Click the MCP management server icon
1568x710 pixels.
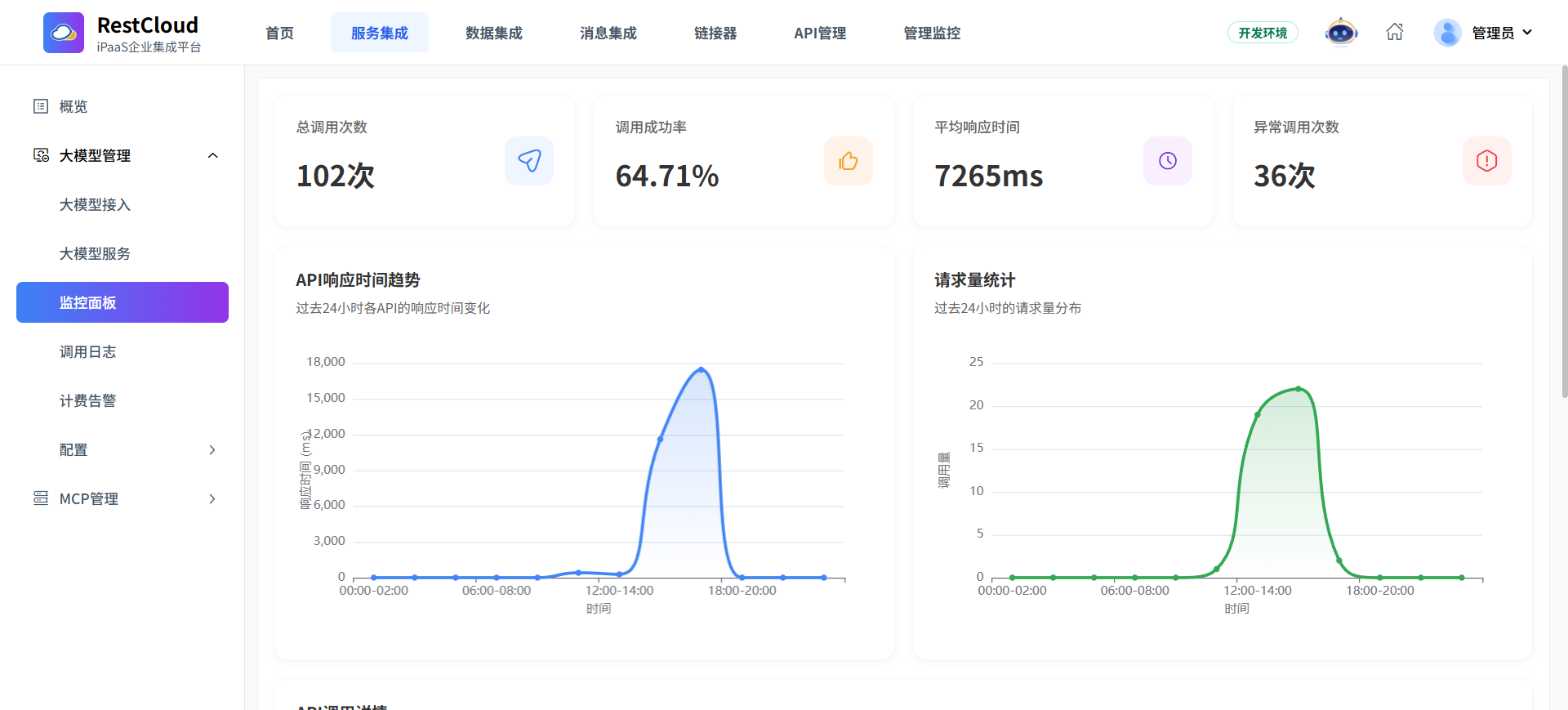[41, 498]
